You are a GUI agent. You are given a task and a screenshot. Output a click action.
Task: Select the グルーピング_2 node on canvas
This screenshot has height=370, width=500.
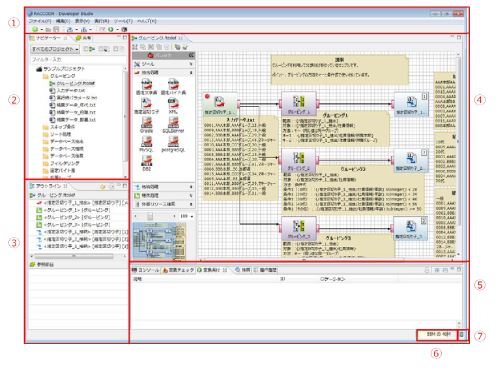point(298,161)
